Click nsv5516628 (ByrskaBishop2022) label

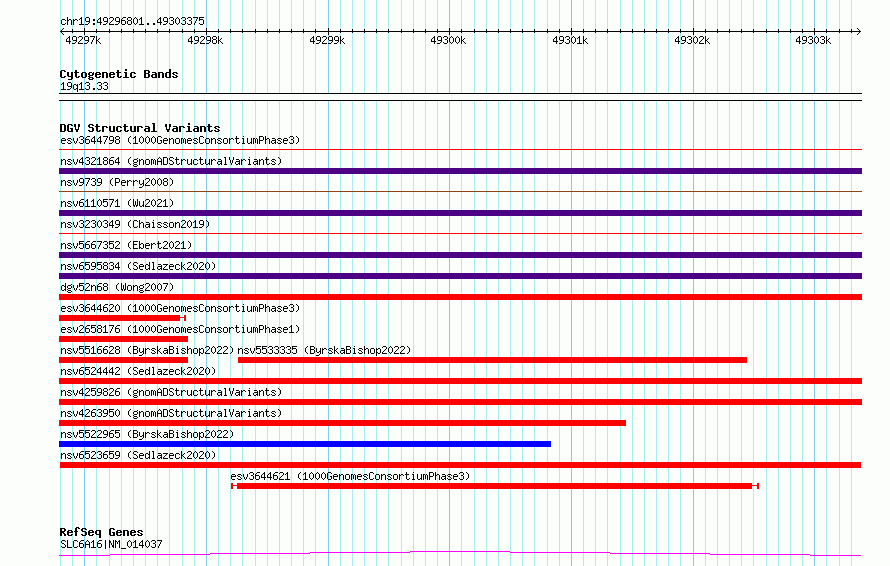[x=147, y=350]
